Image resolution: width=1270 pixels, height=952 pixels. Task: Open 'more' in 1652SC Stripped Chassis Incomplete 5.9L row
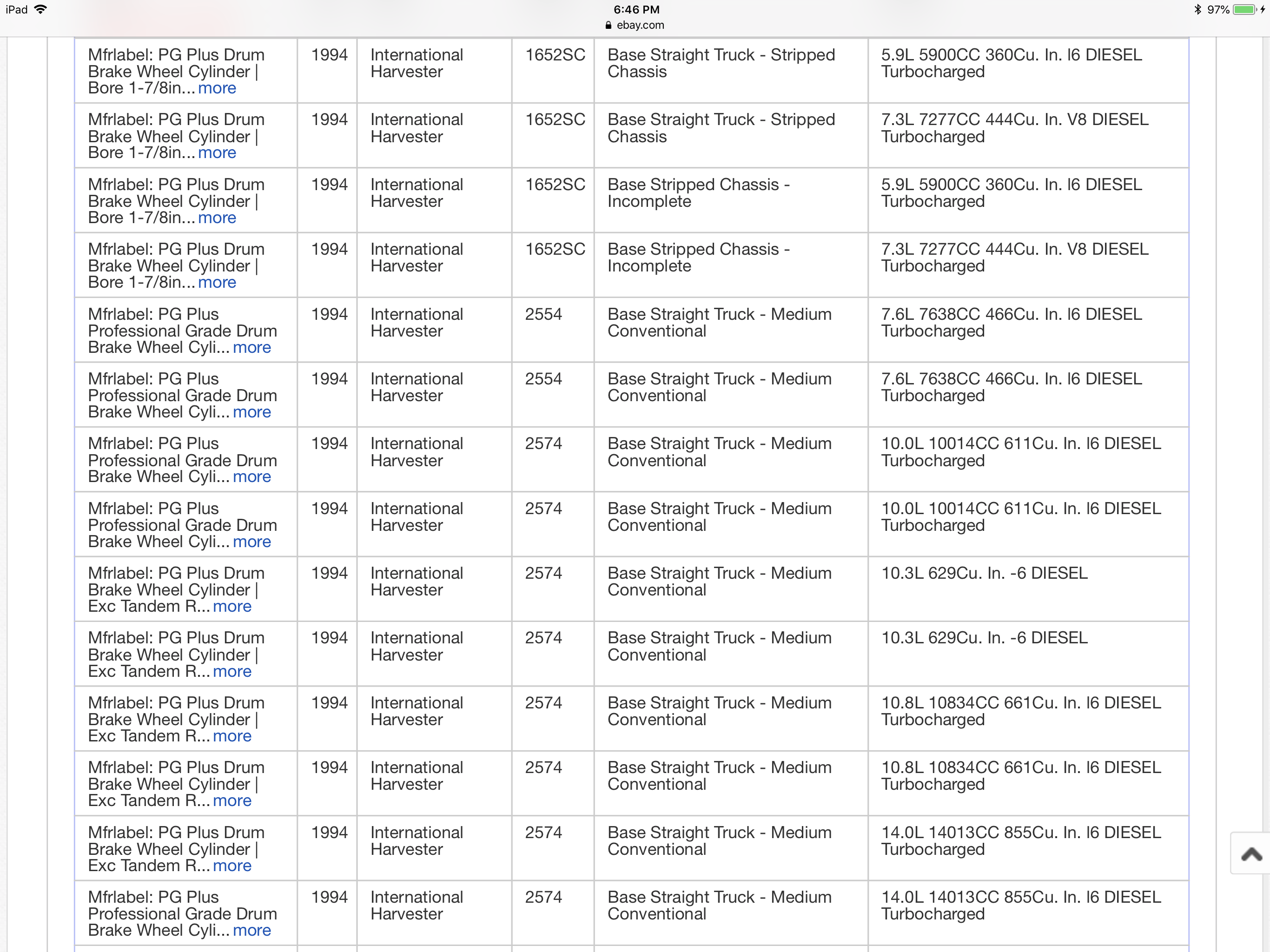tap(217, 218)
